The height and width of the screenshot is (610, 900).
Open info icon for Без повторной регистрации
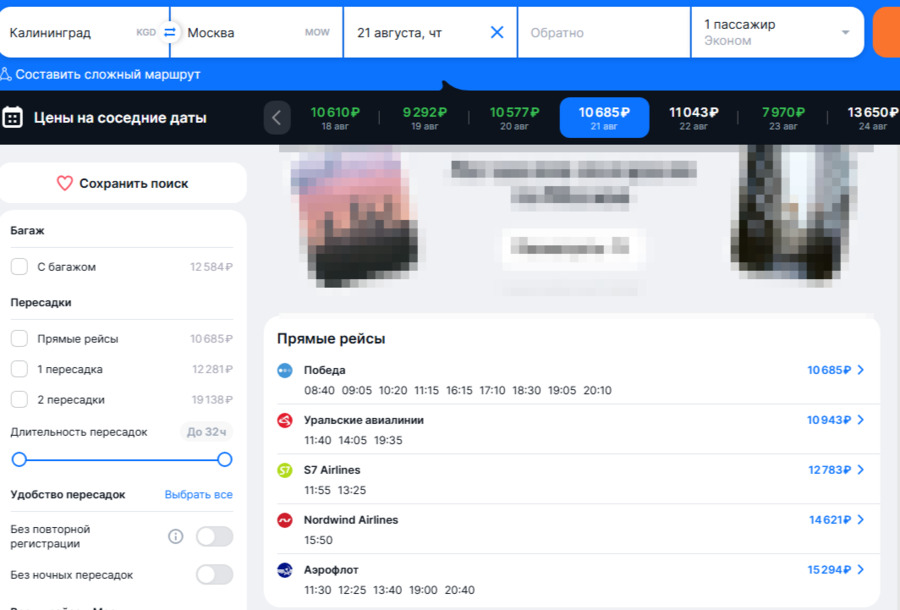(176, 537)
